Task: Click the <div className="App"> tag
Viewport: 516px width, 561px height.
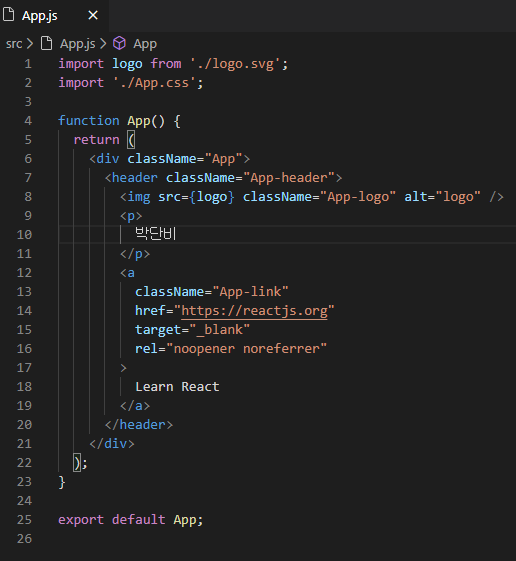Action: 170,159
